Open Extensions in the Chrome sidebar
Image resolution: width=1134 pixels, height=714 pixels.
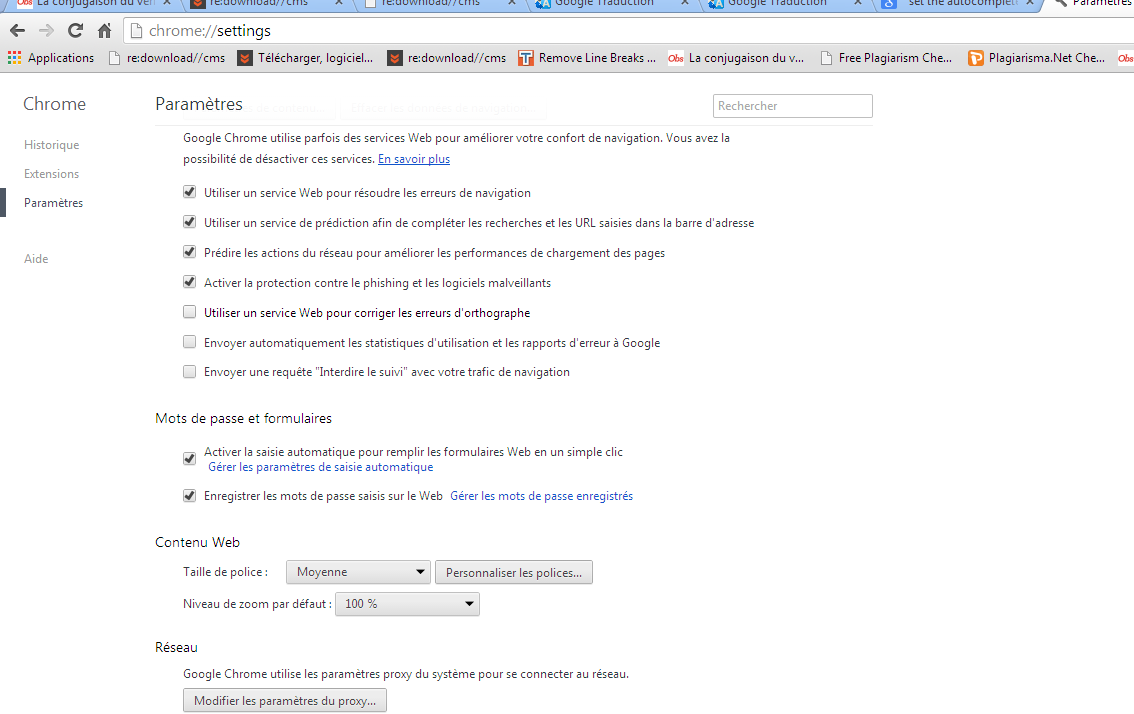(51, 174)
